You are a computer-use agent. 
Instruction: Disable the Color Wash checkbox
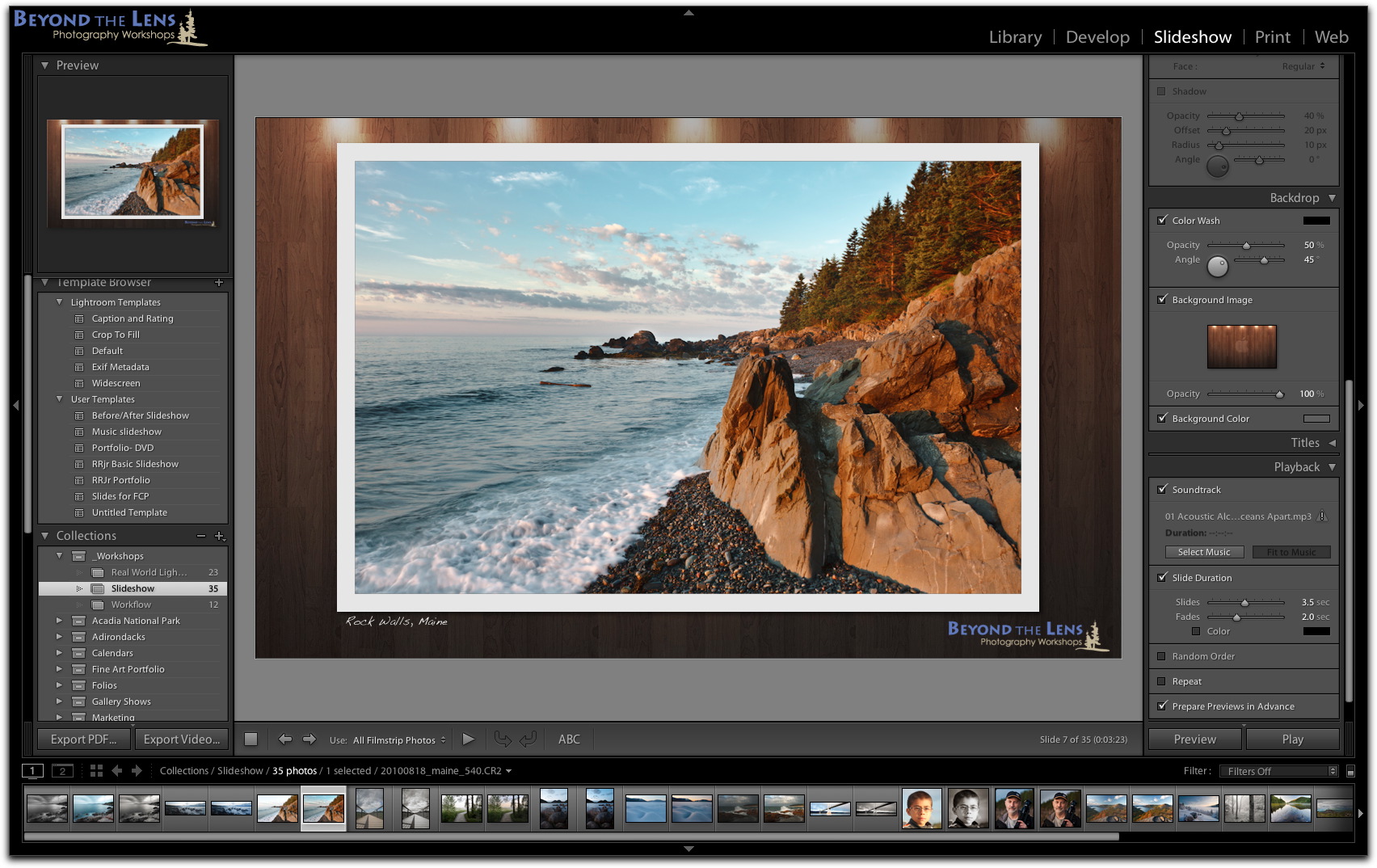[x=1162, y=220]
